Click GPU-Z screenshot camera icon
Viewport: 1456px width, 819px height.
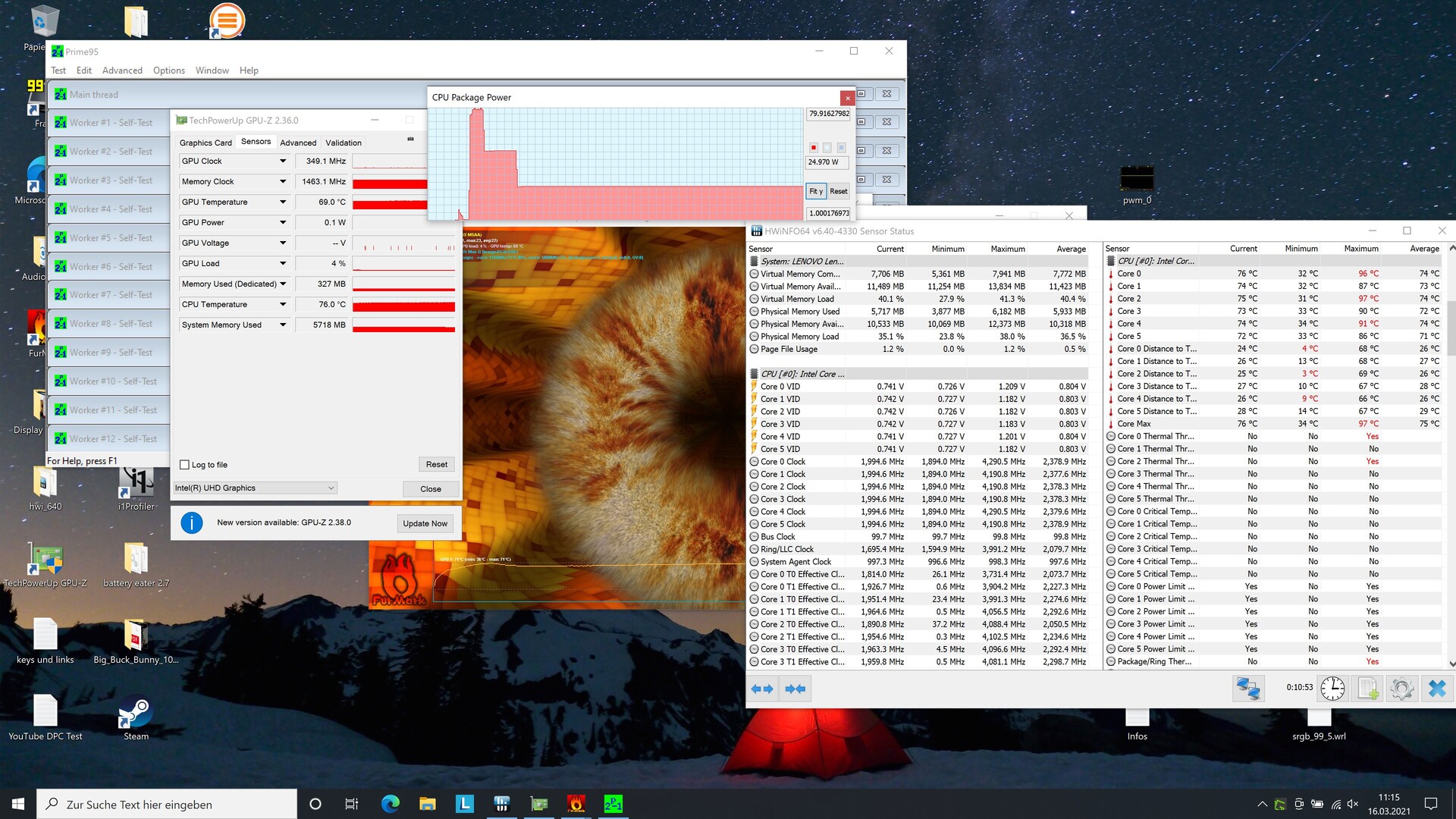pos(410,140)
